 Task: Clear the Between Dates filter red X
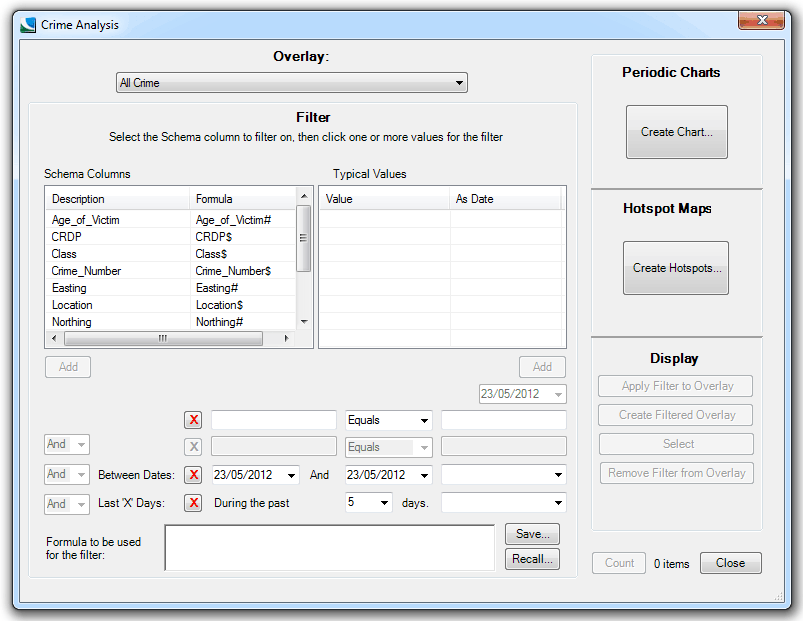pyautogui.click(x=193, y=475)
